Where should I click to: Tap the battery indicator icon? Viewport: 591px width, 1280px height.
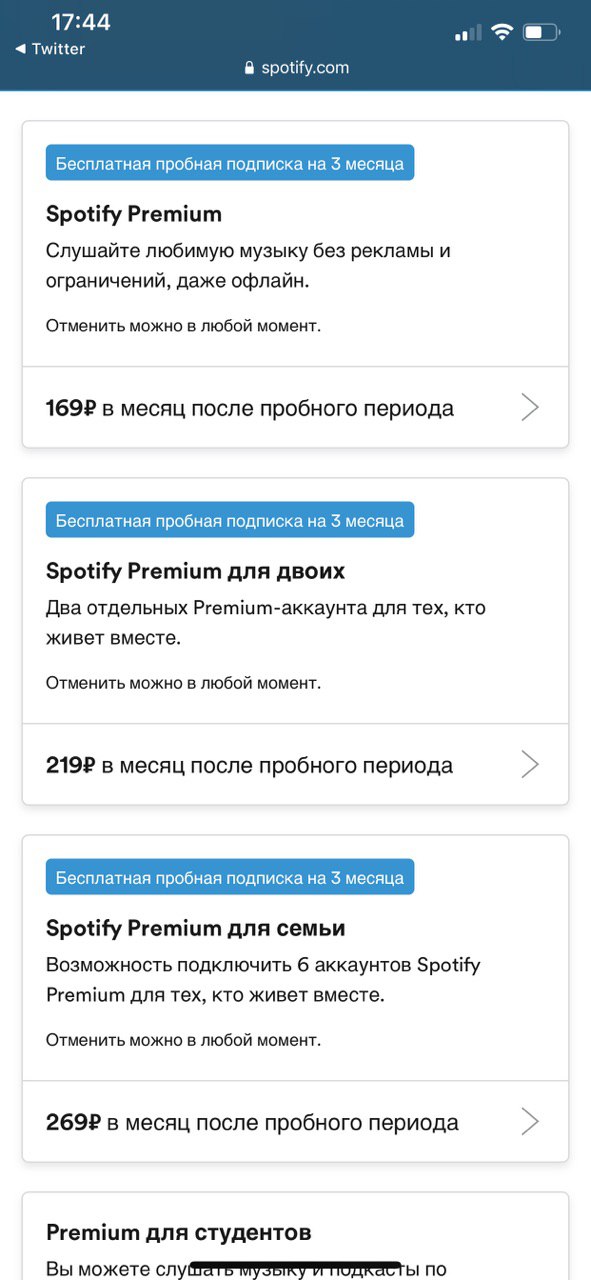click(x=541, y=32)
